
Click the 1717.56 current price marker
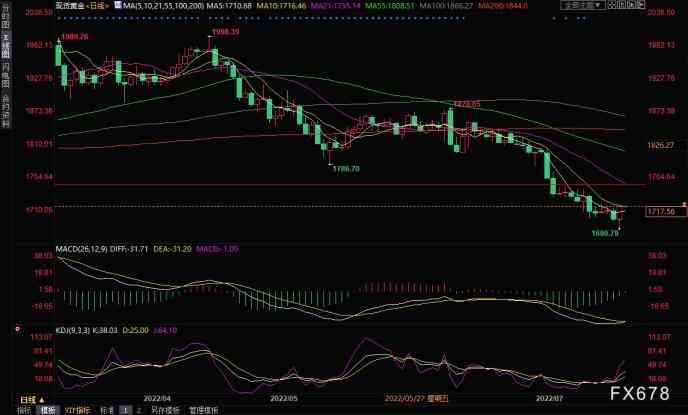[x=663, y=212]
